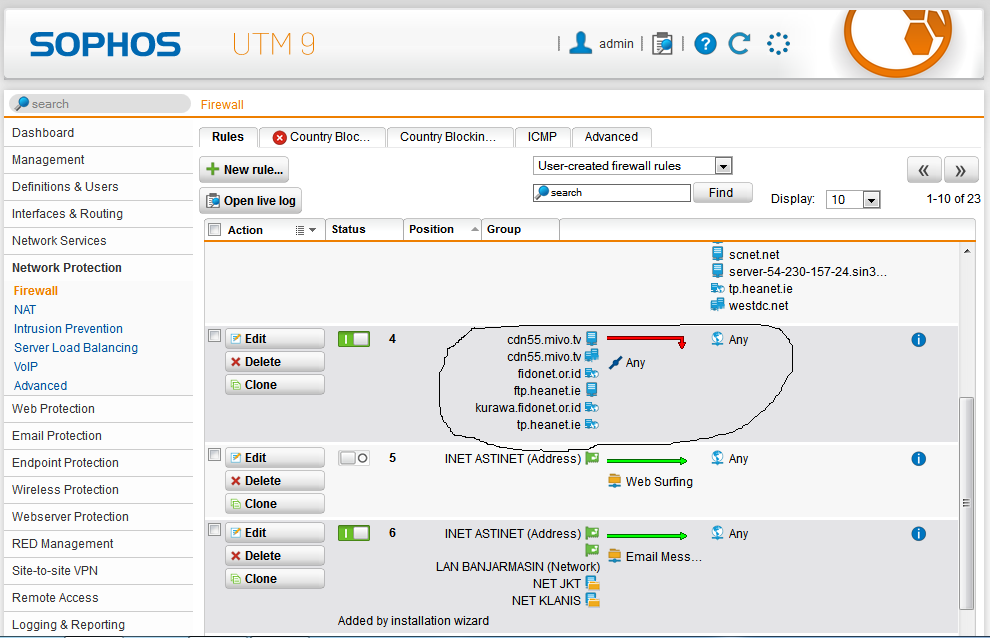Open the Action column menu dropdown
The height and width of the screenshot is (638, 990).
coord(306,231)
